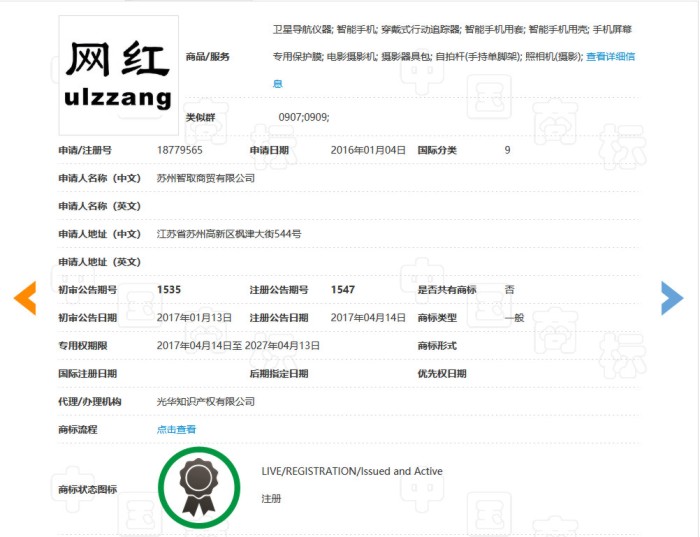Click the blue next arrow
The image size is (700, 537).
[672, 297]
